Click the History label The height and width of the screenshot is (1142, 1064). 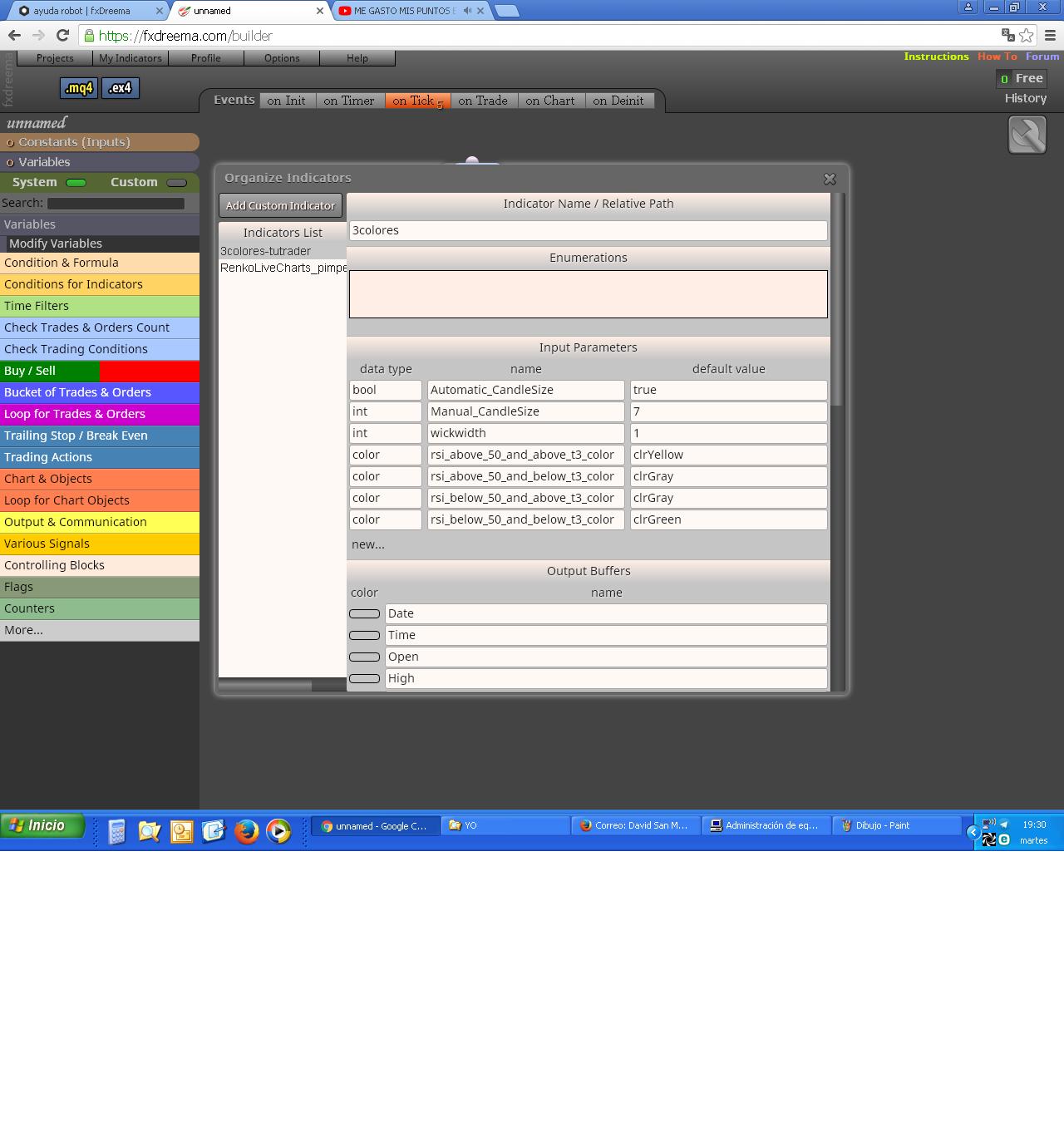tap(1026, 98)
